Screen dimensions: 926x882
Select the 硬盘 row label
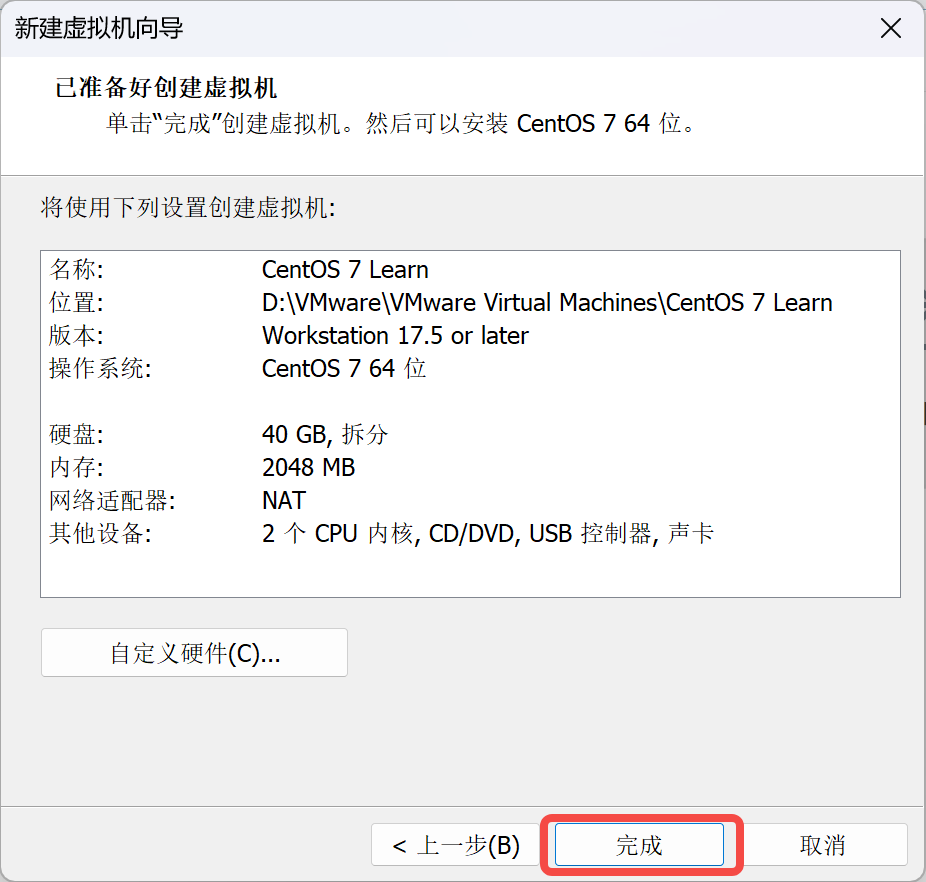pyautogui.click(x=76, y=435)
